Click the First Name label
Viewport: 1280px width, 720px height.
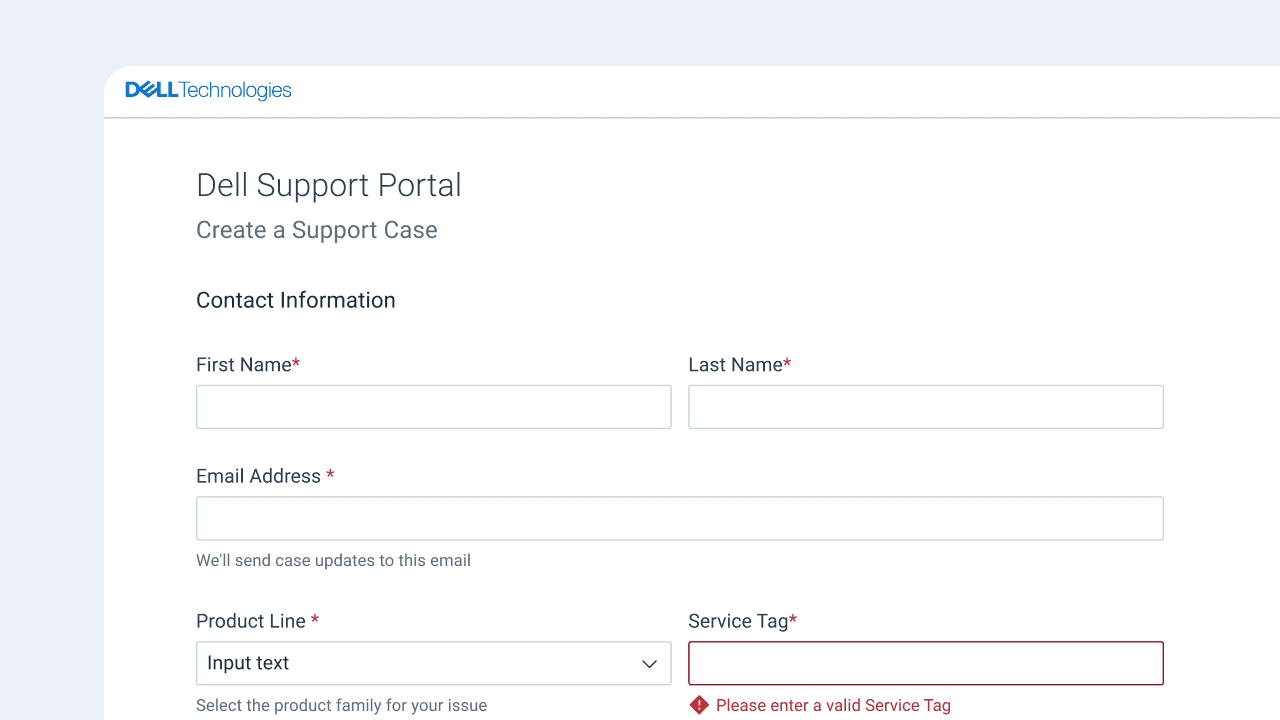pyautogui.click(x=248, y=365)
